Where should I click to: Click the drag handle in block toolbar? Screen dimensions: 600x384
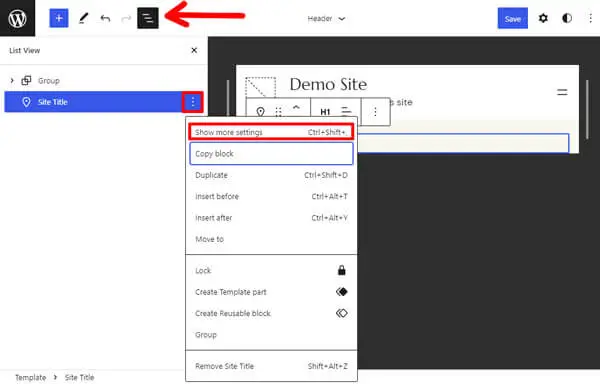coord(279,112)
